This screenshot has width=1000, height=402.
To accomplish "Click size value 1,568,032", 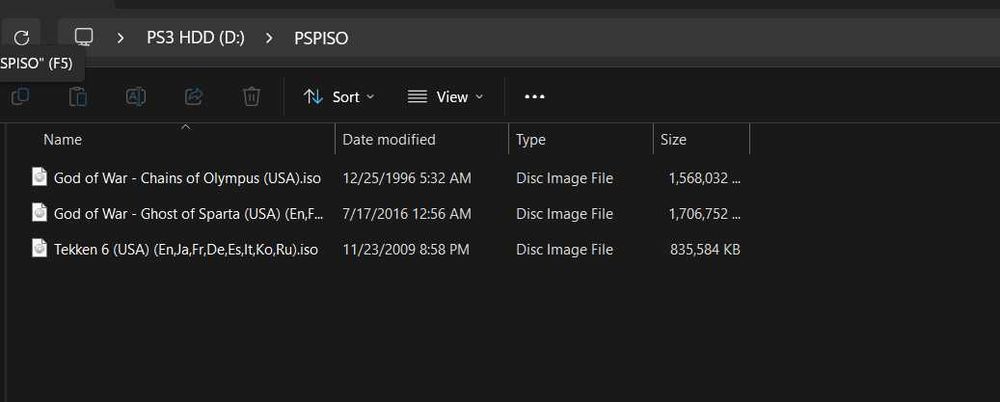I will 705,178.
